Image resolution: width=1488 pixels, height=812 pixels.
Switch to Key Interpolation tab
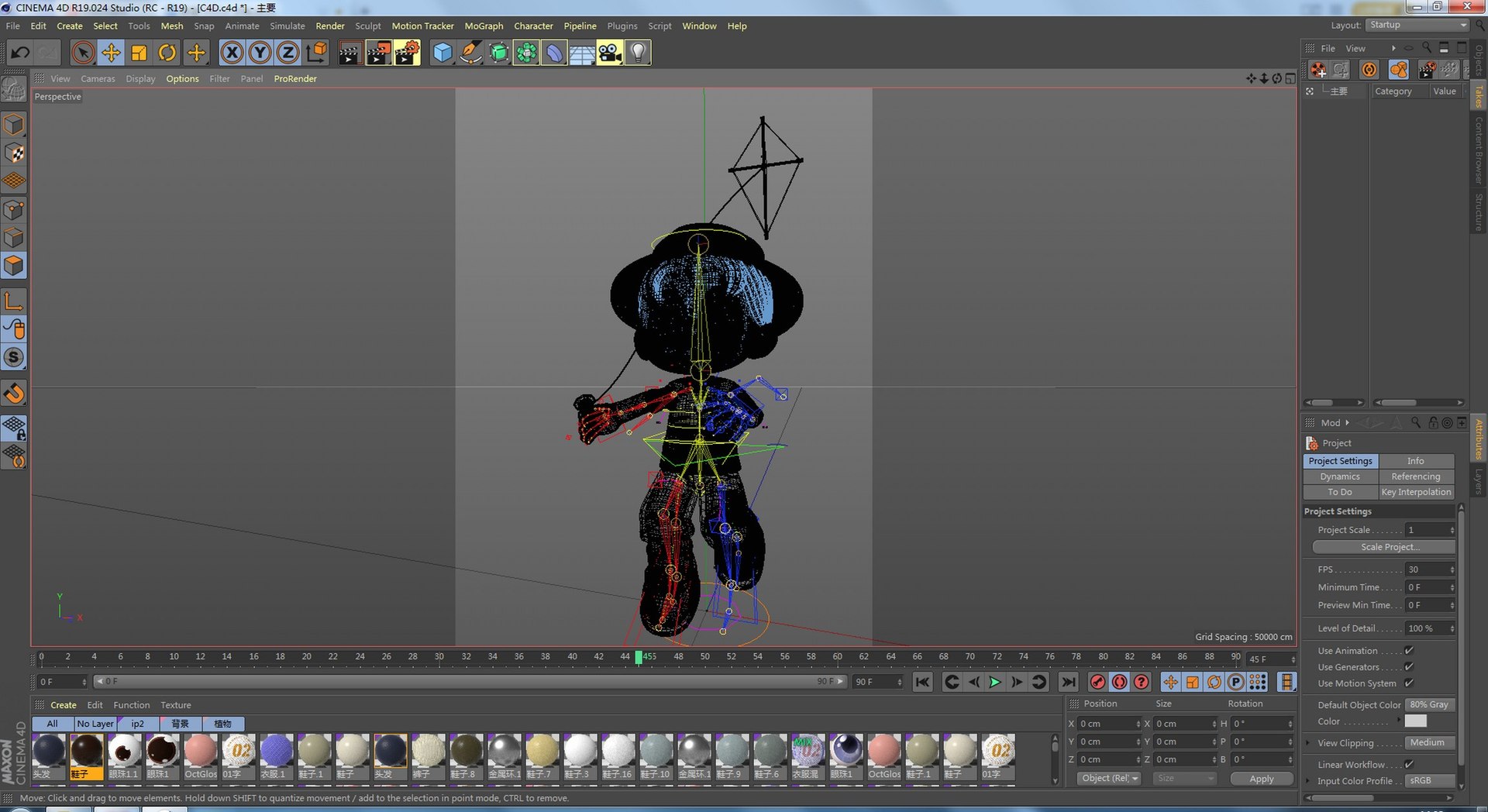pos(1416,492)
